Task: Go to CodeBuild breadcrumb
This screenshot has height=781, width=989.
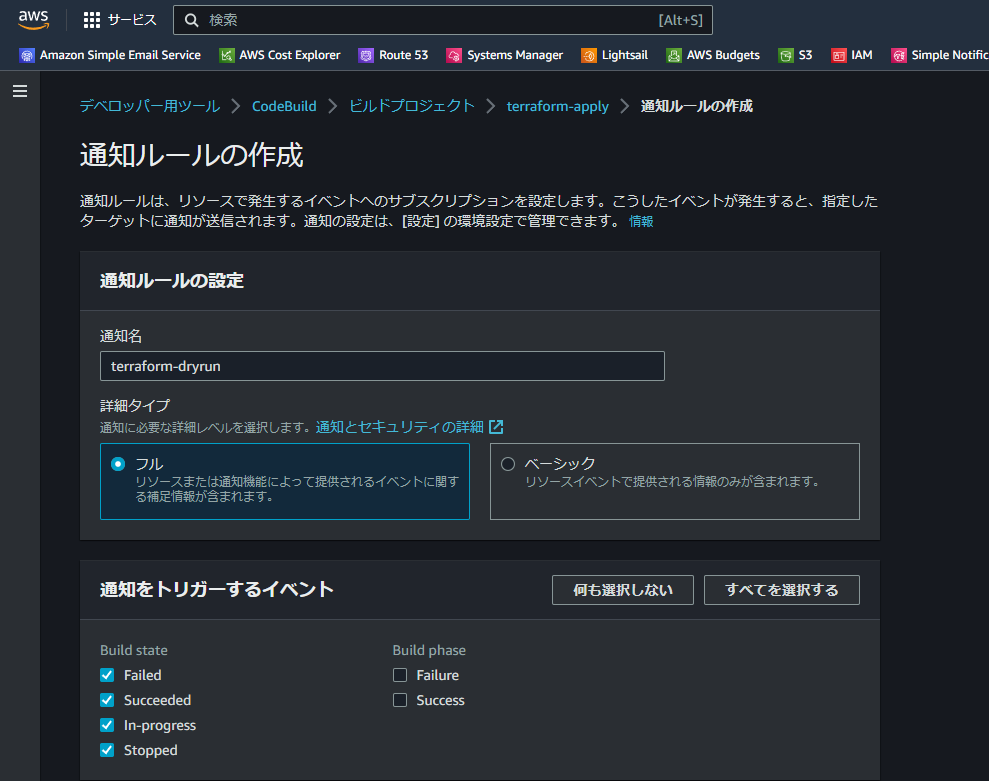Action: tap(284, 106)
